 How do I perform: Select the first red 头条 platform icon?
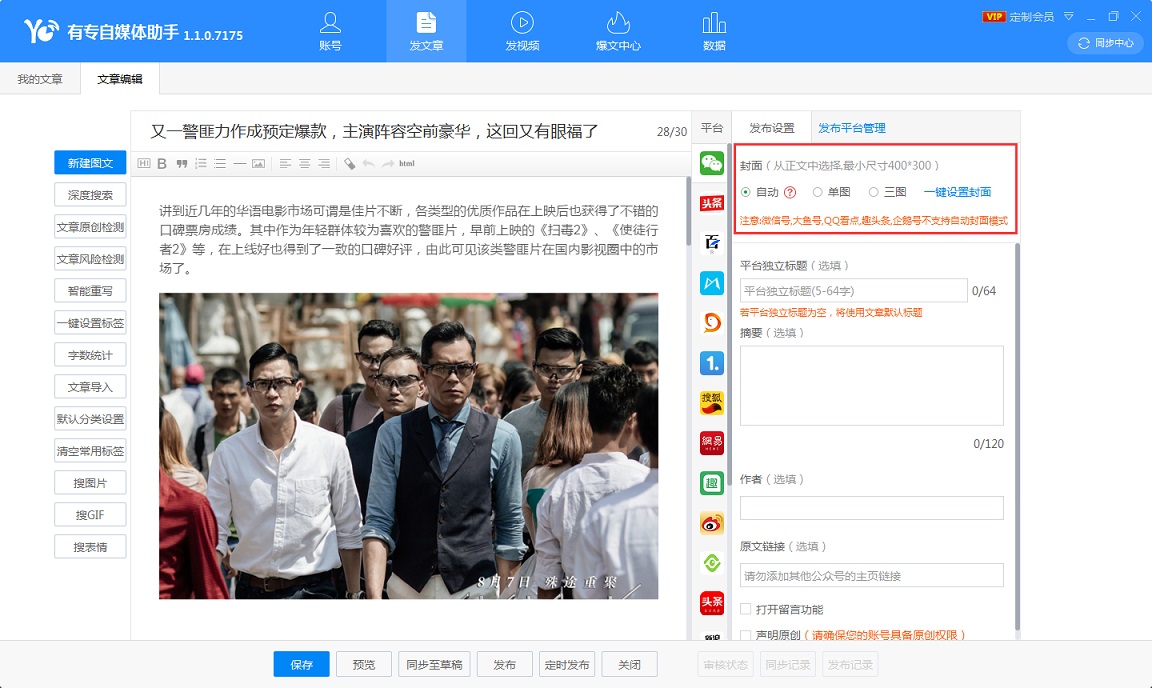[711, 203]
